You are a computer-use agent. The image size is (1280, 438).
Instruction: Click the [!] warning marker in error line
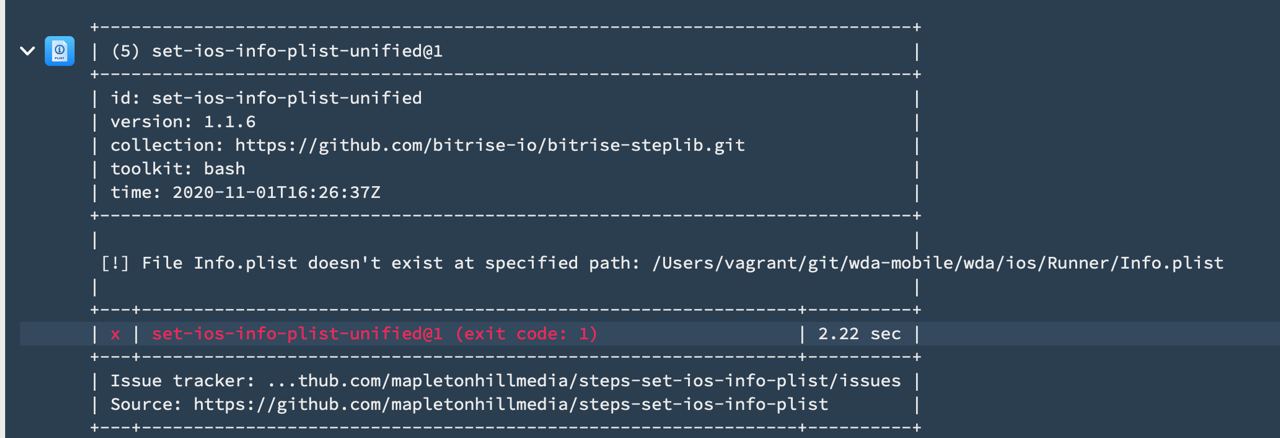[116, 263]
